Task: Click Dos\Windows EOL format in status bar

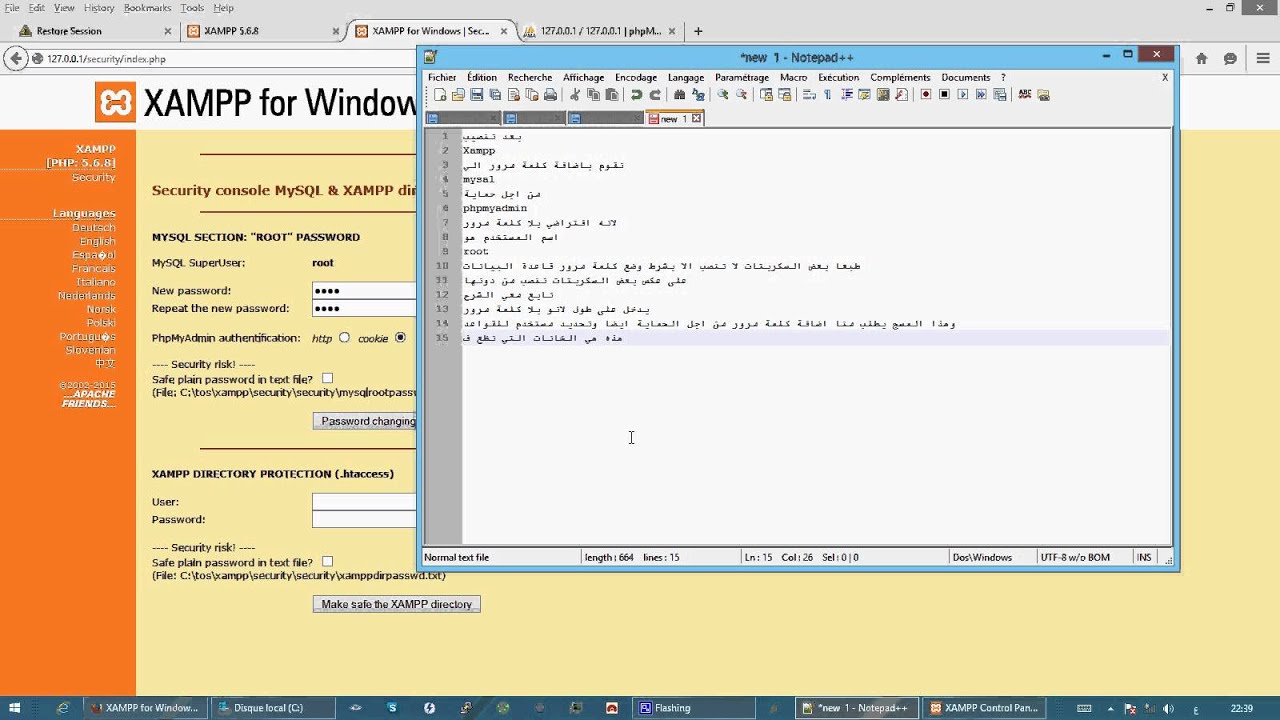Action: pos(982,557)
